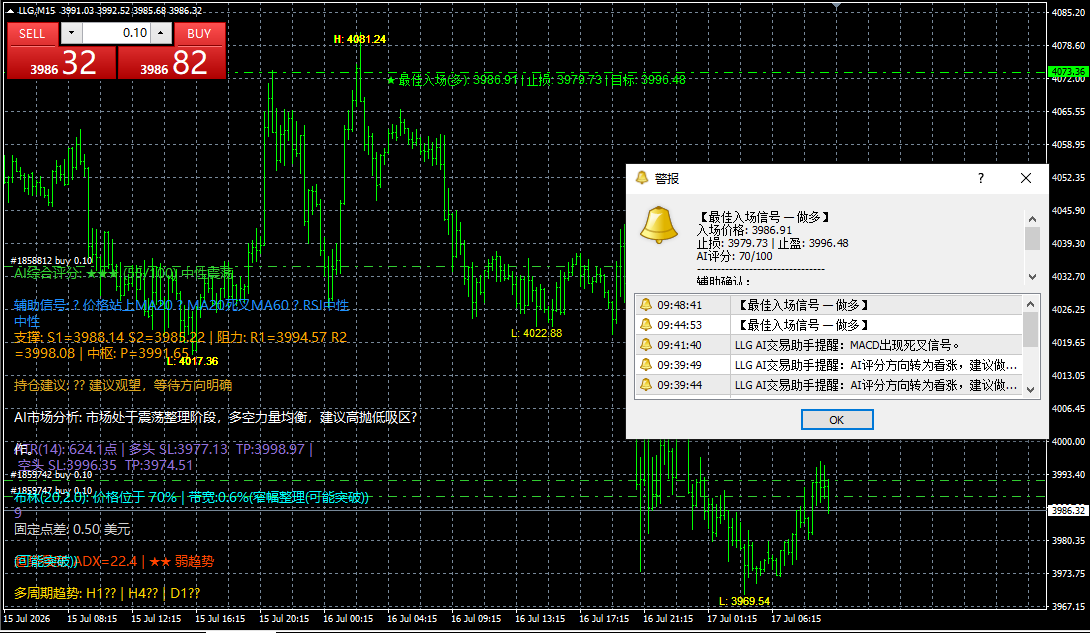1090x633 pixels.
Task: Select the 09:48:41 alert entry
Action: (x=828, y=305)
